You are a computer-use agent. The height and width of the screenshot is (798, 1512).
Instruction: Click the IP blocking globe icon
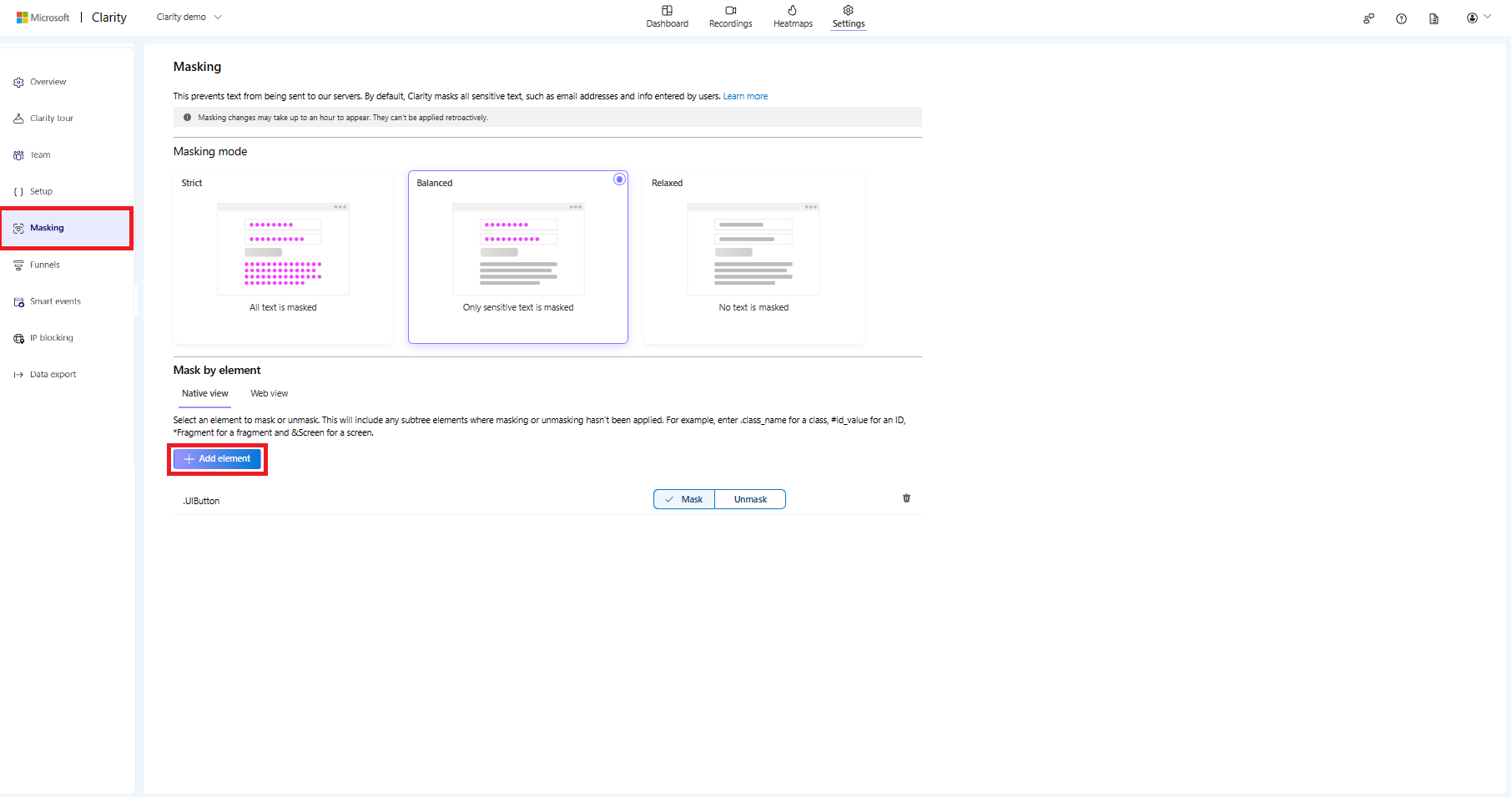click(x=18, y=338)
